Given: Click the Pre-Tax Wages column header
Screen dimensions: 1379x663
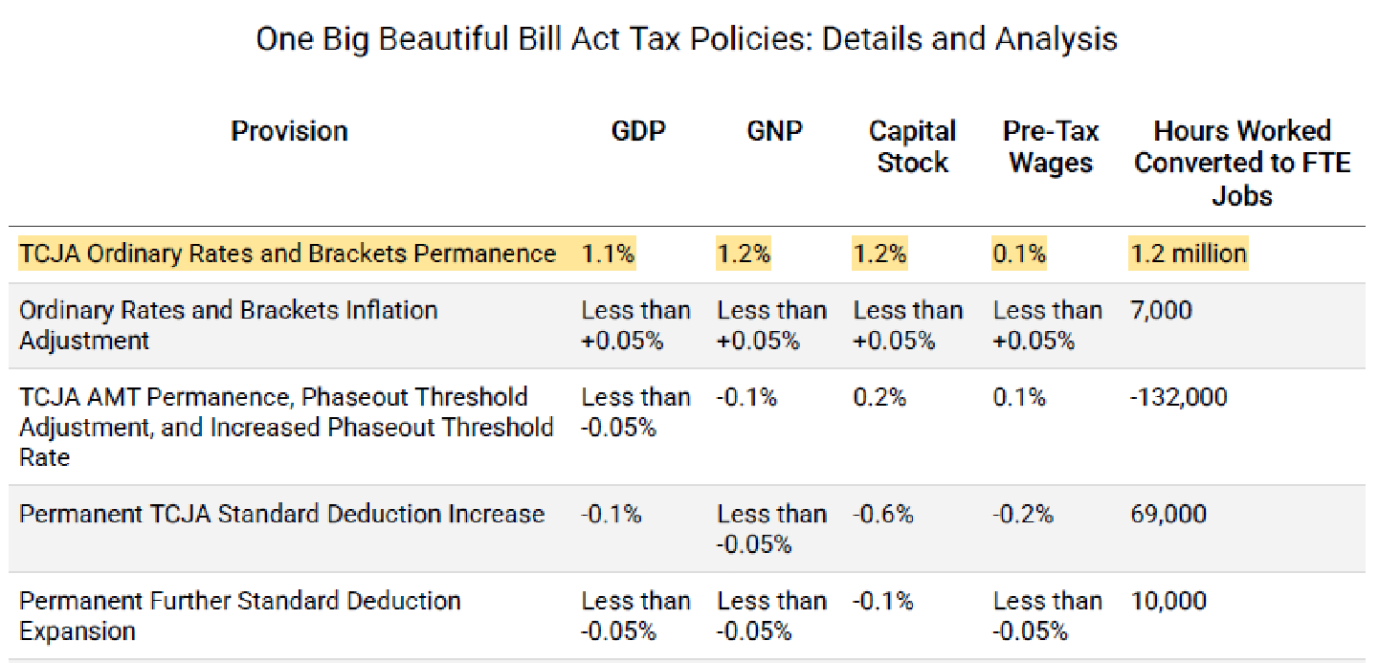Looking at the screenshot, I should pyautogui.click(x=1051, y=147).
